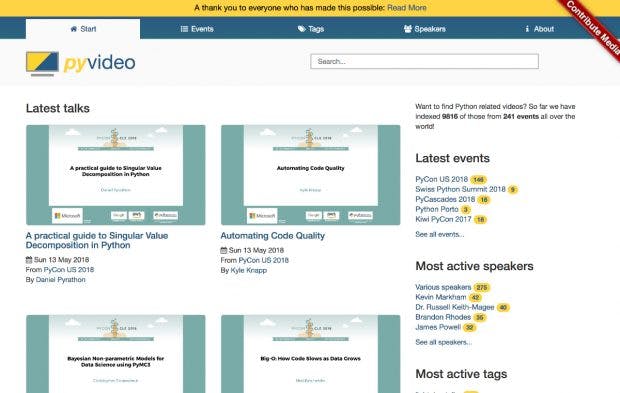The height and width of the screenshot is (393, 620).
Task: Click the Latest talks heading
Action: click(x=58, y=108)
